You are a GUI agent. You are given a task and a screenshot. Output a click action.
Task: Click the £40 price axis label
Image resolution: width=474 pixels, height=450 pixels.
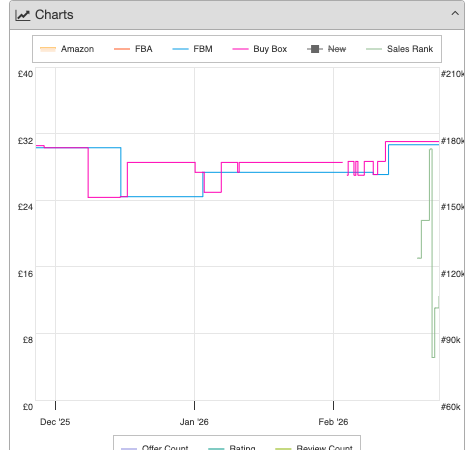click(x=25, y=74)
